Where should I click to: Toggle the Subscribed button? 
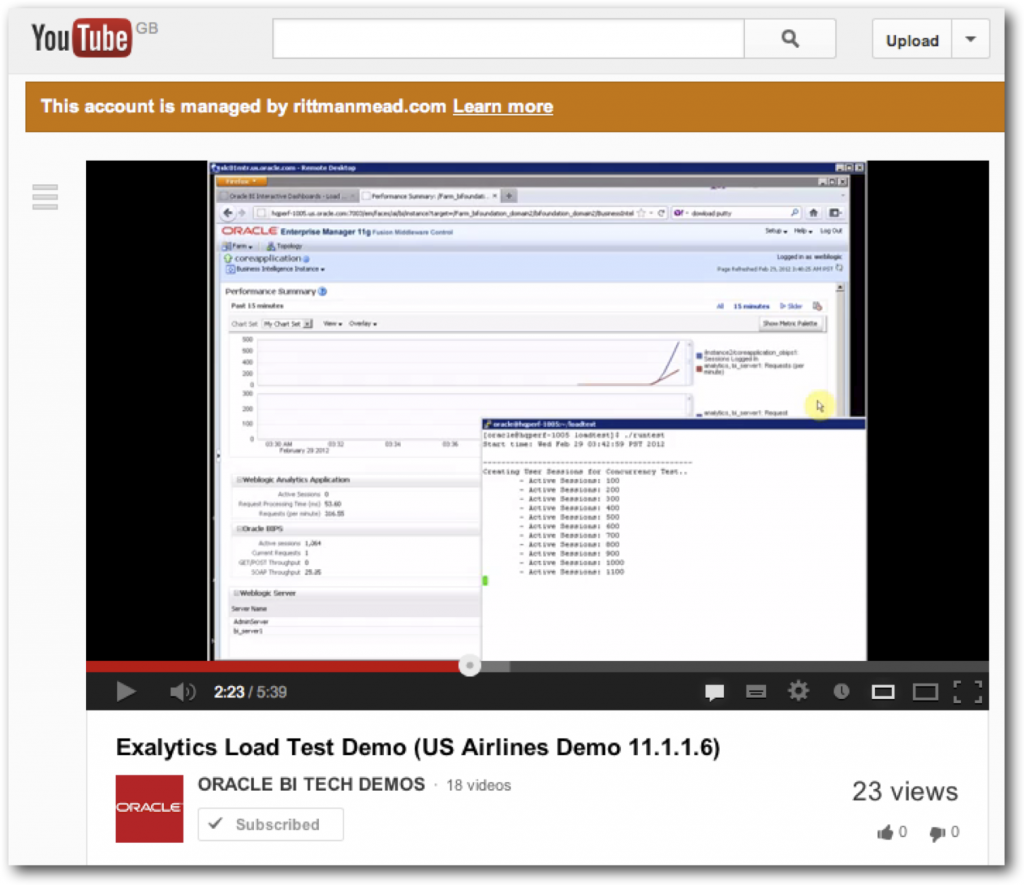[270, 824]
